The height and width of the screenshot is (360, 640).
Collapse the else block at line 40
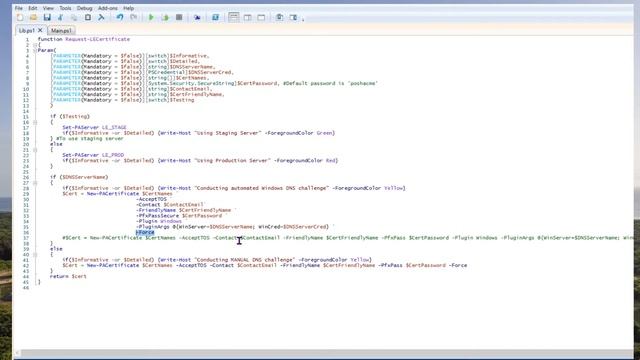35,254
